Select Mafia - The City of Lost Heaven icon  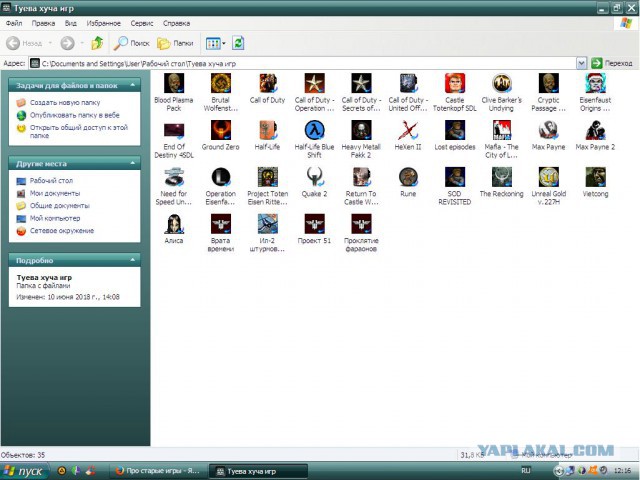(502, 130)
